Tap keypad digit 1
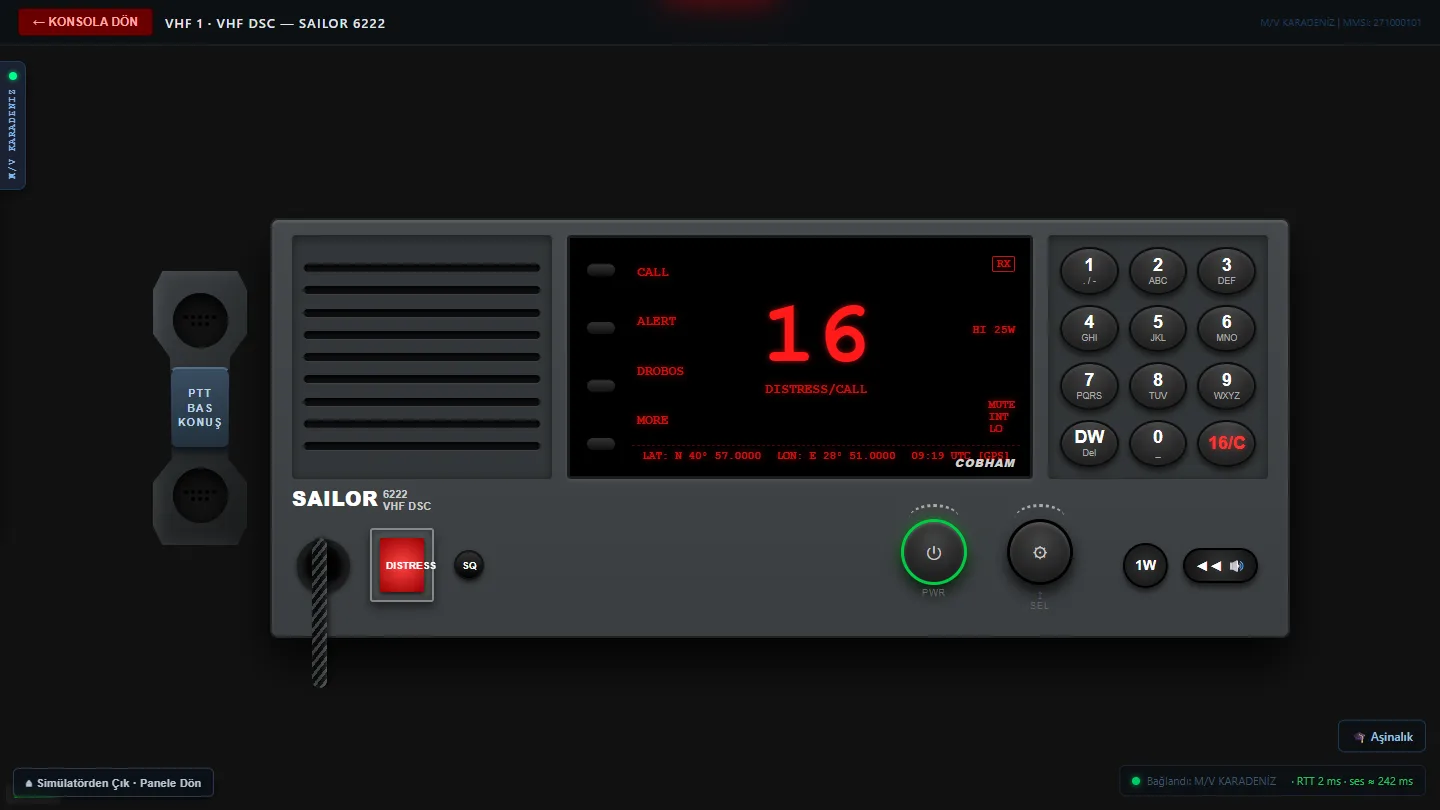This screenshot has height=810, width=1440. (x=1089, y=271)
